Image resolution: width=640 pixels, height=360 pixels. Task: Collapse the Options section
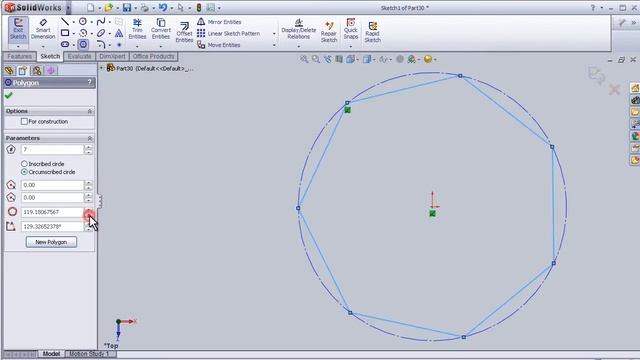90,111
